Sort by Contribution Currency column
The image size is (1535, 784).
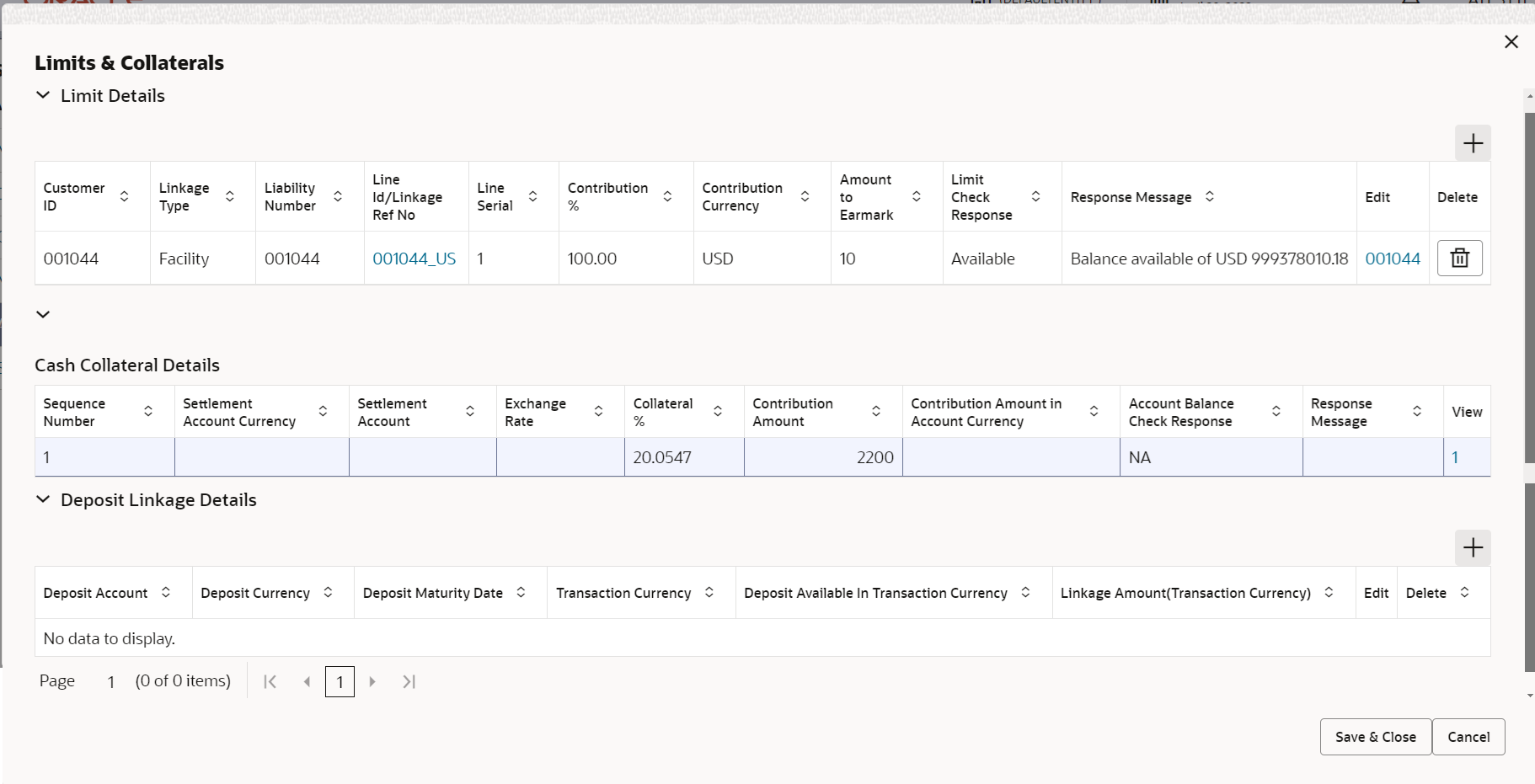805,196
